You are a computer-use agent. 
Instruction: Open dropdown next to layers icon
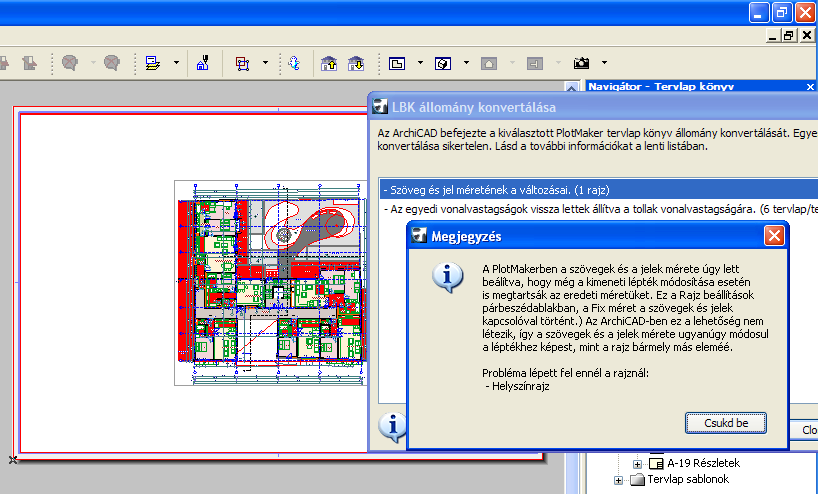(x=176, y=63)
